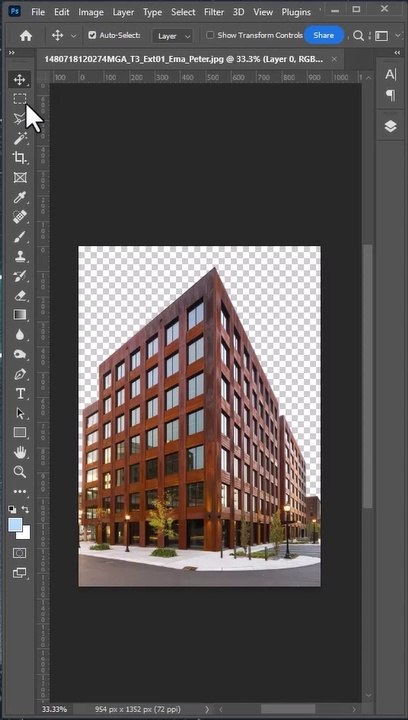Image resolution: width=408 pixels, height=720 pixels.
Task: Click the 33.33% zoom level field
Action: (x=54, y=709)
